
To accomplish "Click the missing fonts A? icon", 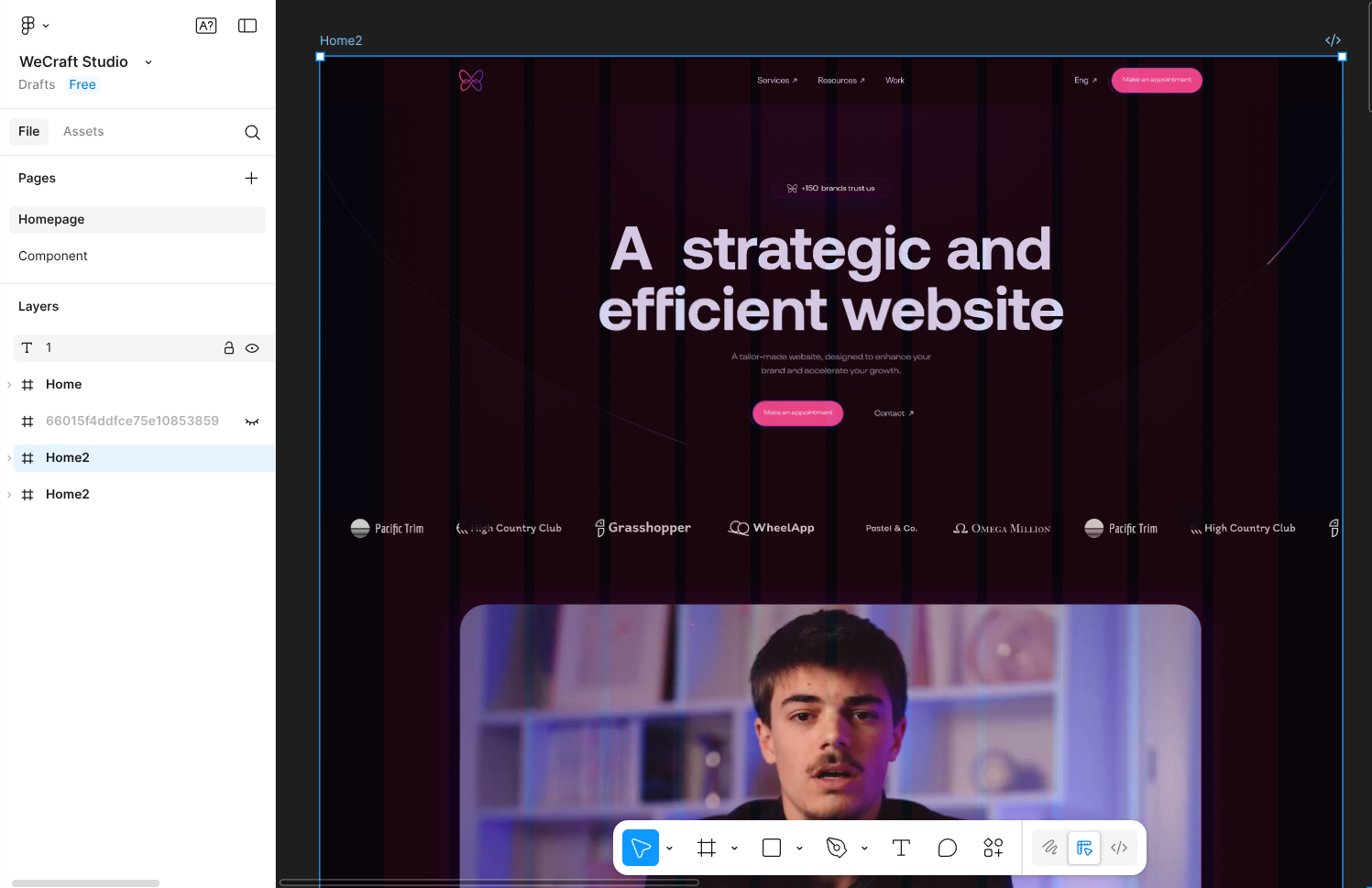I will pyautogui.click(x=206, y=26).
